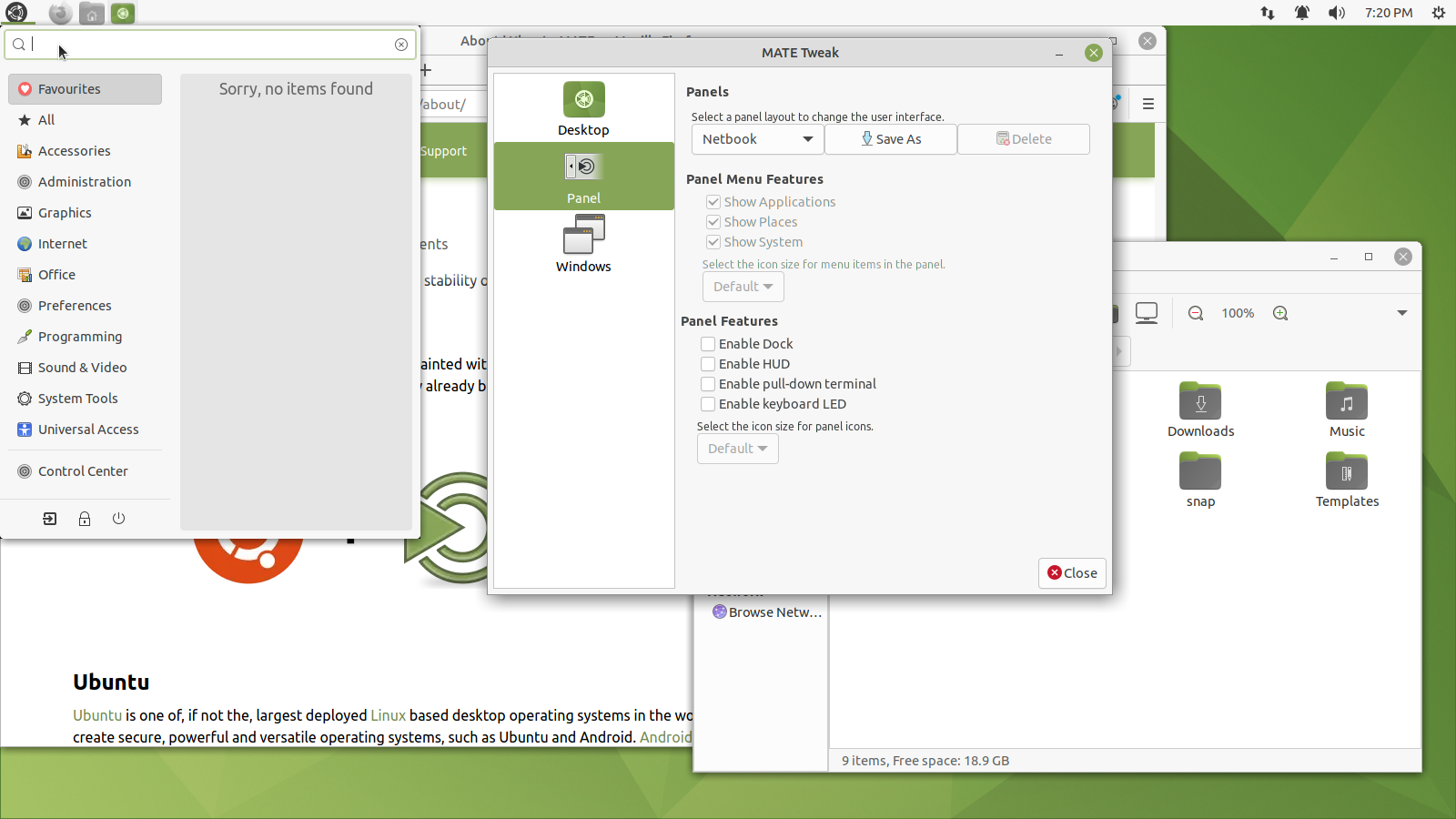Select Sound & Video category in menu
Screen dimensions: 1456x819
click(x=85, y=368)
